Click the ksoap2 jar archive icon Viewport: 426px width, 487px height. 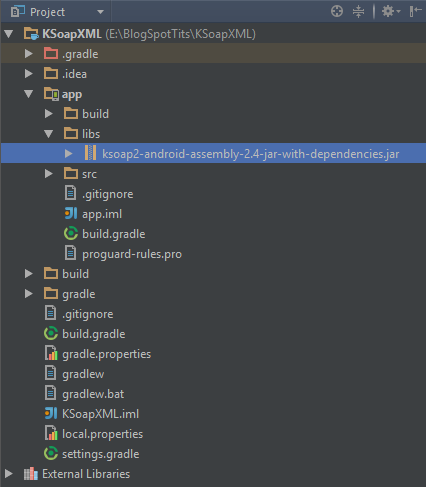(x=90, y=153)
